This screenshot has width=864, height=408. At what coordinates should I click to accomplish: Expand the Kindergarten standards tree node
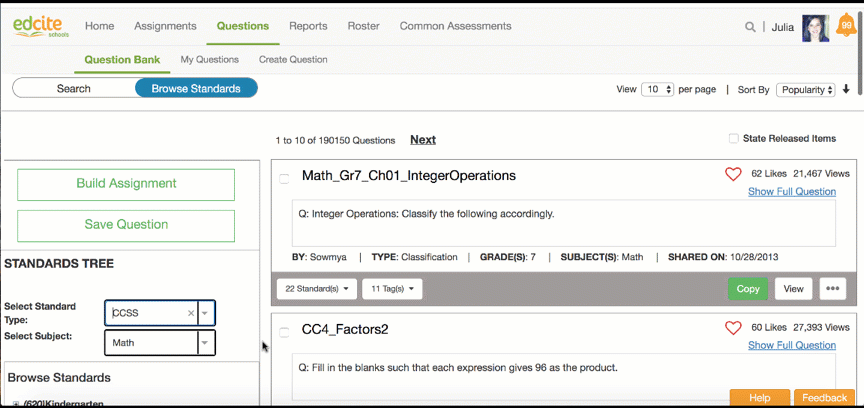[x=16, y=403]
